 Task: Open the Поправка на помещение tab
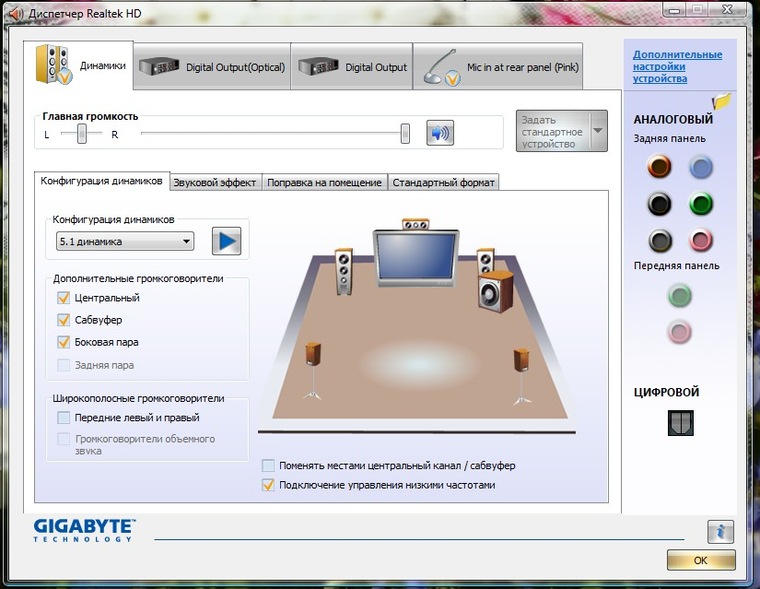325,183
